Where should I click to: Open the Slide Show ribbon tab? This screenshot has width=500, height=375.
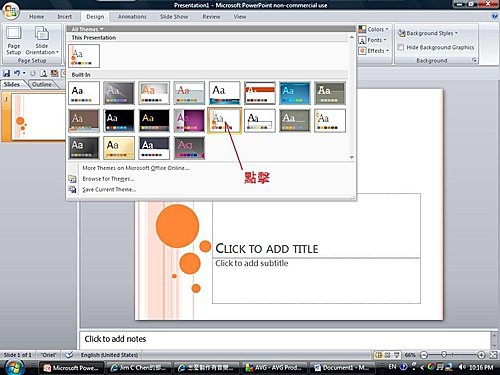coord(174,17)
